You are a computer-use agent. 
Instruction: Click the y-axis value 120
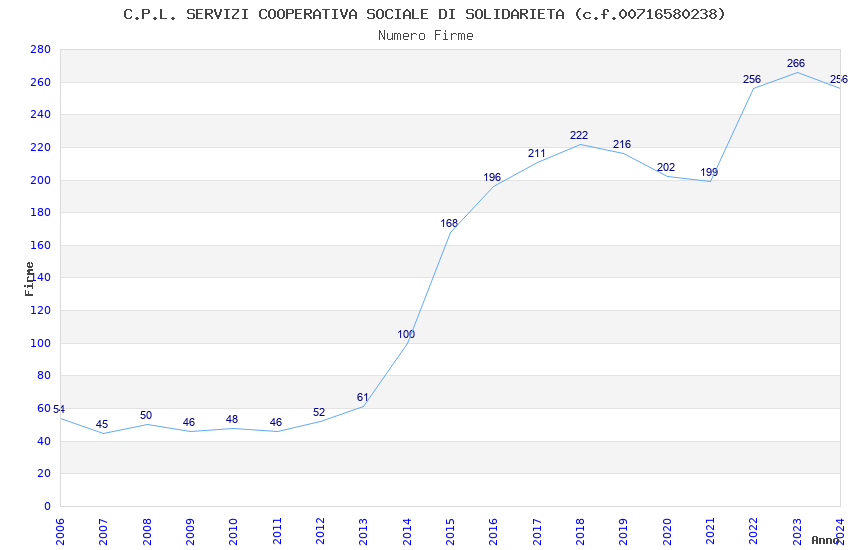click(x=41, y=310)
